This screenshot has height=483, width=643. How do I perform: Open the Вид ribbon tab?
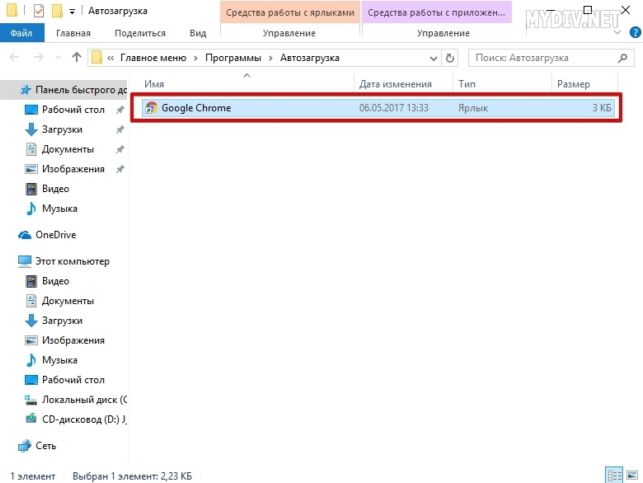pyautogui.click(x=198, y=33)
